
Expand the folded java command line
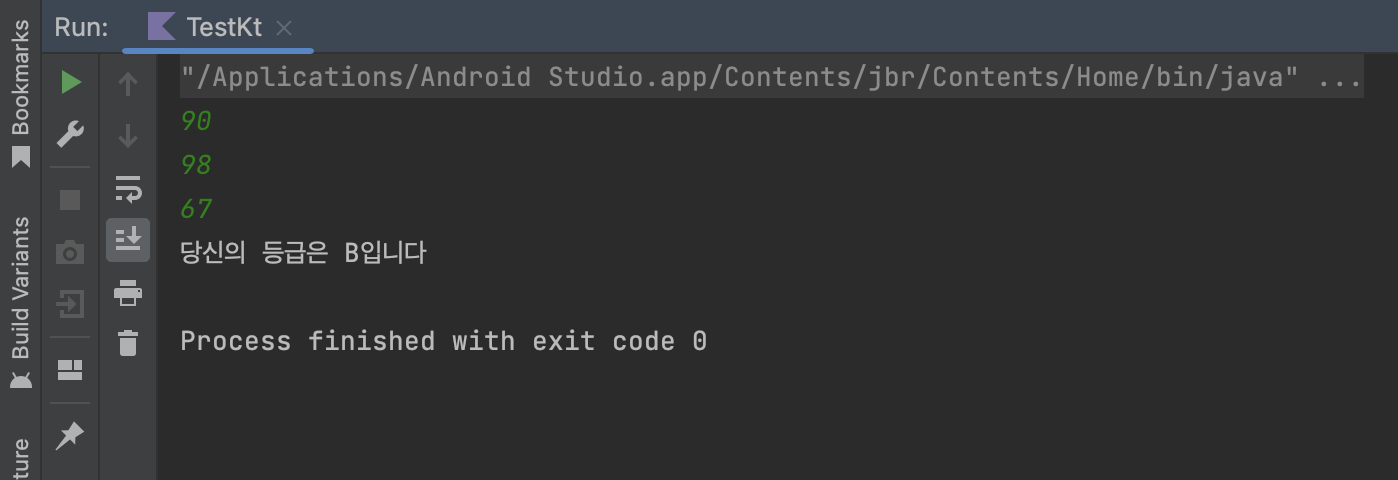point(1340,77)
